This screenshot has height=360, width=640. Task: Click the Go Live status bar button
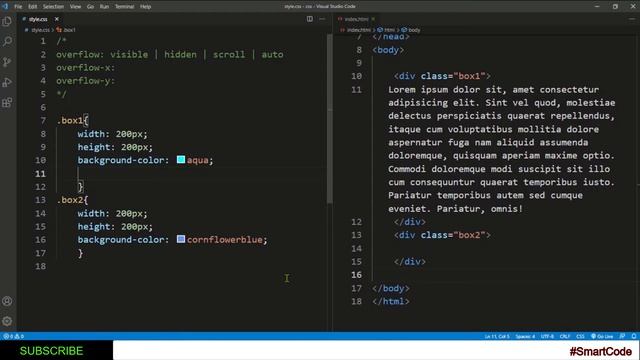coord(602,336)
